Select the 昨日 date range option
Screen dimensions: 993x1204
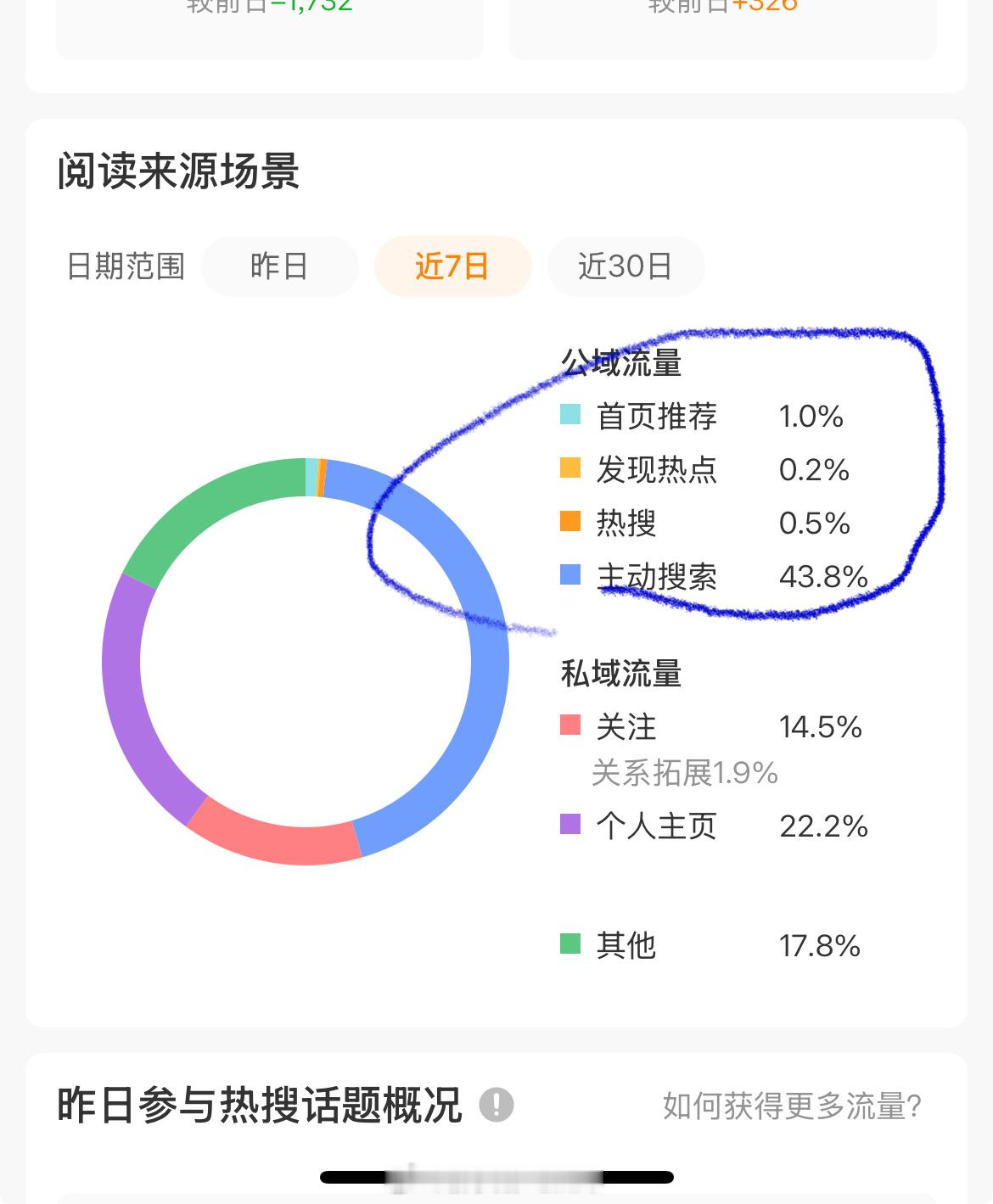279,266
